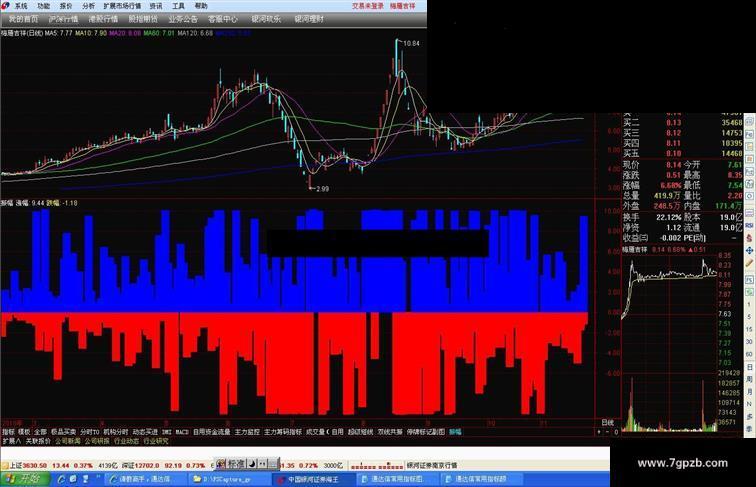Select the 模板 tab below chart
Image resolution: width=756 pixels, height=487 pixels.
[x=24, y=432]
